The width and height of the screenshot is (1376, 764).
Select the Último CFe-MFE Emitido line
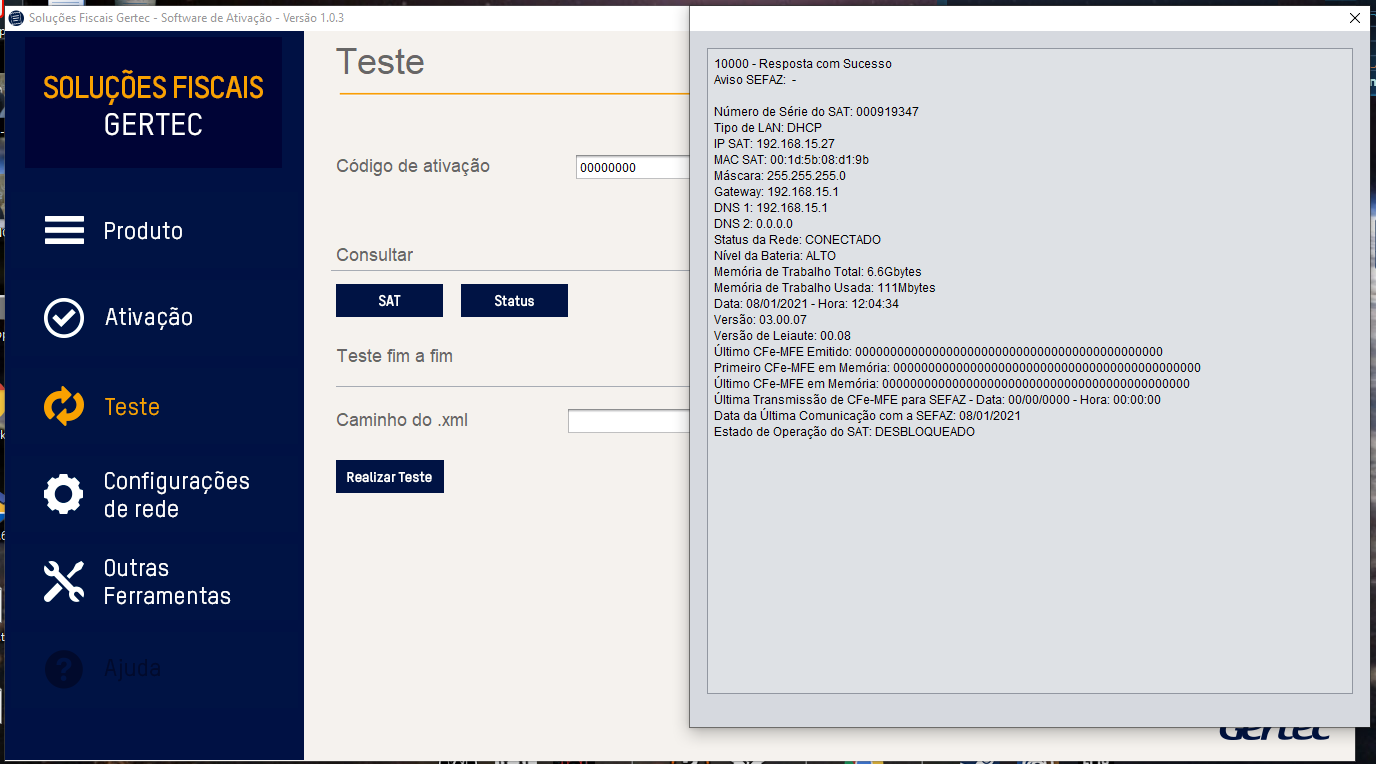pyautogui.click(x=938, y=352)
